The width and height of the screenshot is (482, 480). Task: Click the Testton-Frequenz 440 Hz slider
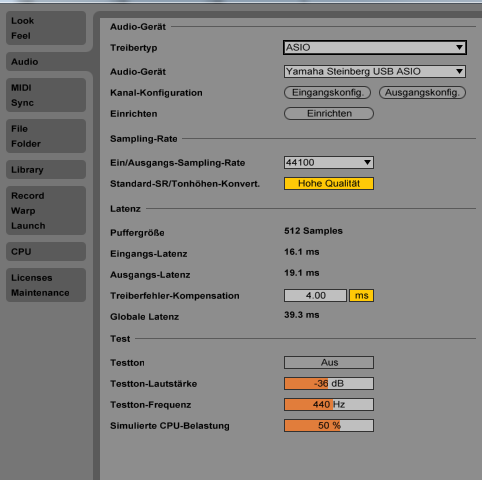[x=329, y=404]
